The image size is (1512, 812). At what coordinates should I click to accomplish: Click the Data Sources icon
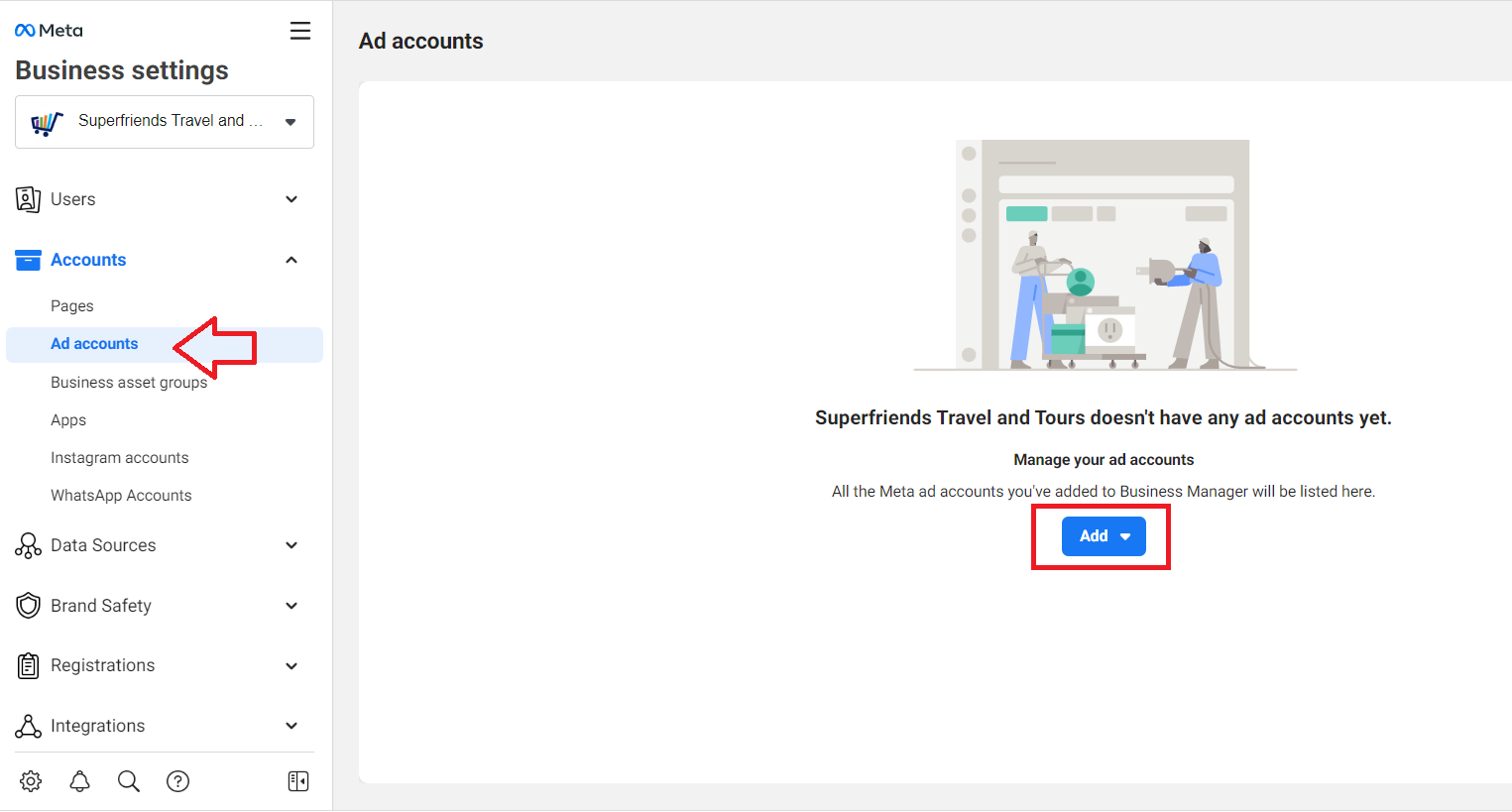click(29, 545)
